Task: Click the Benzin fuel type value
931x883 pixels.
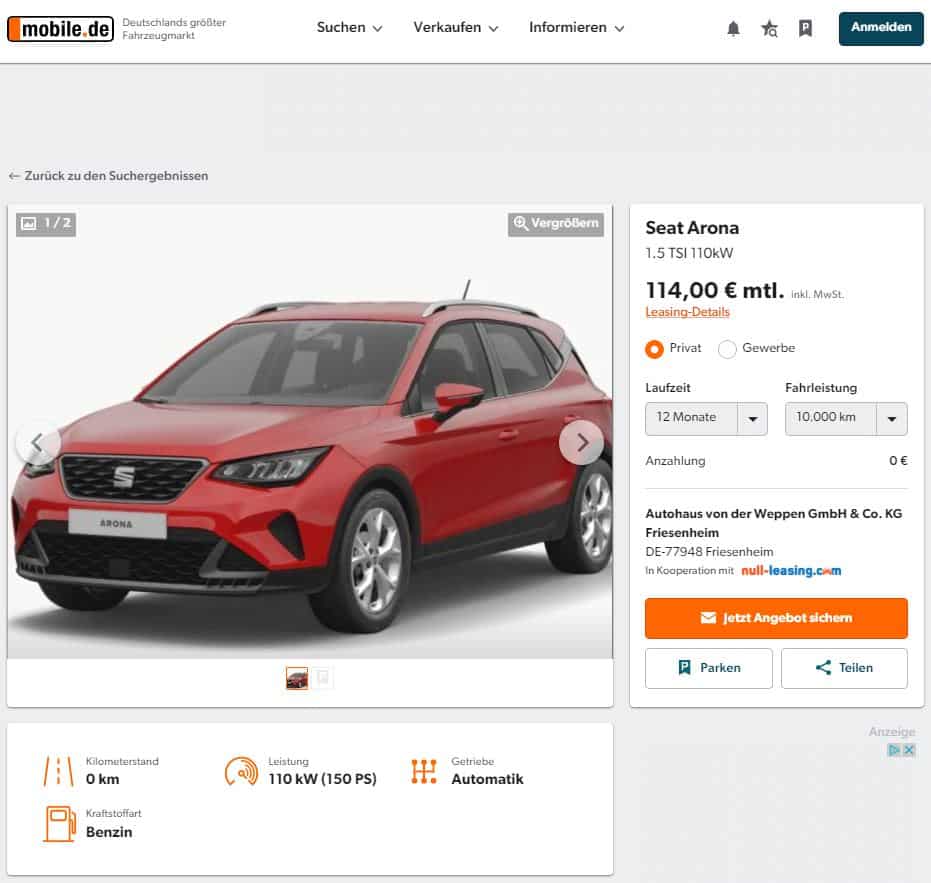Action: (x=109, y=833)
